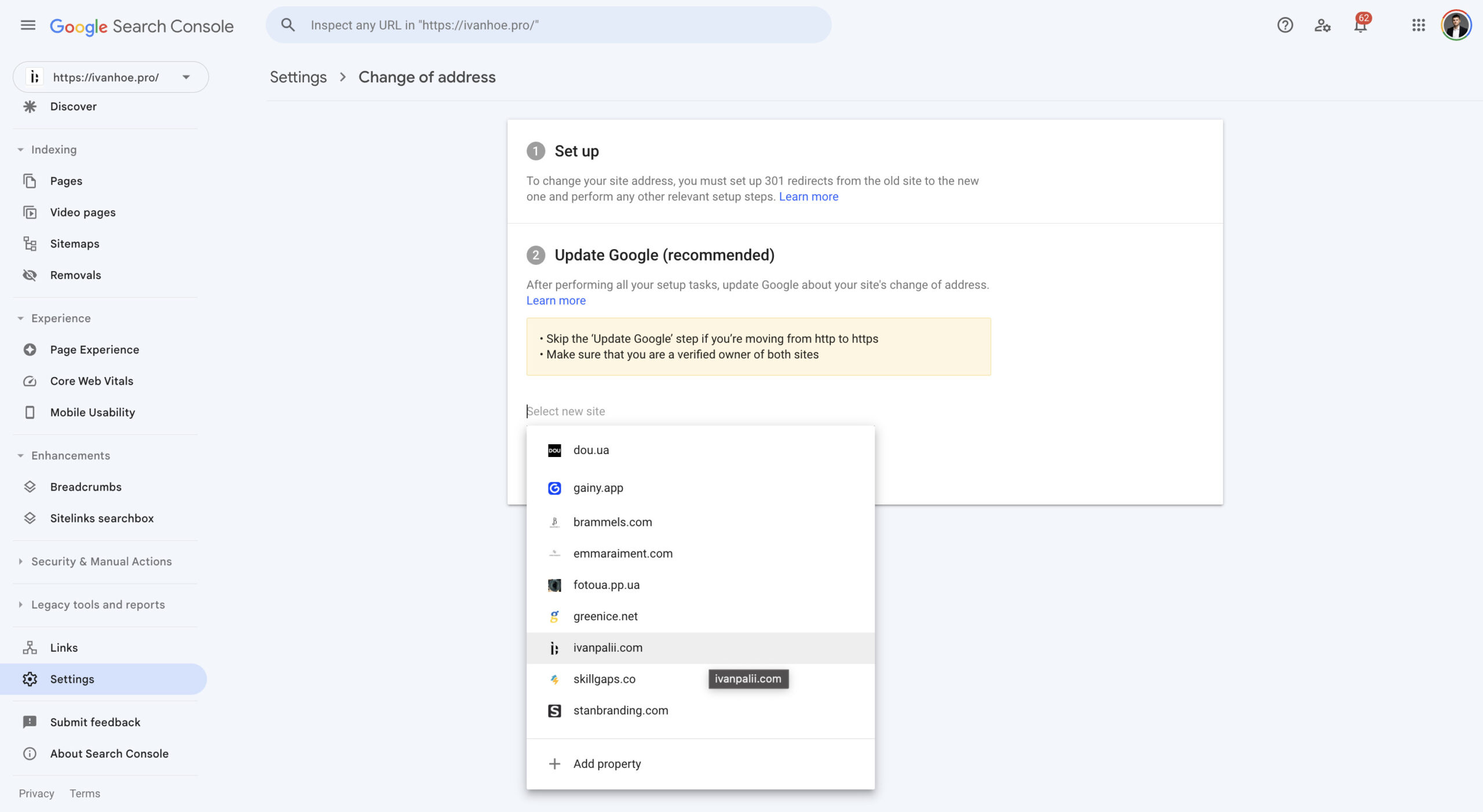Click the Help question mark icon
Screen dimensions: 1483x812
click(x=1284, y=25)
